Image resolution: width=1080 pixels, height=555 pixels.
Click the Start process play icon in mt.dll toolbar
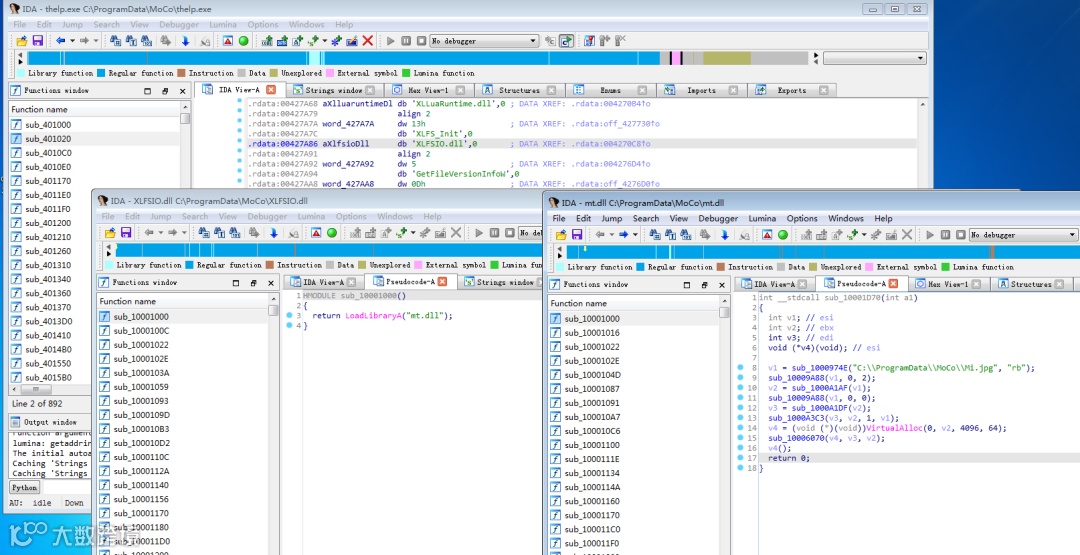pyautogui.click(x=931, y=235)
